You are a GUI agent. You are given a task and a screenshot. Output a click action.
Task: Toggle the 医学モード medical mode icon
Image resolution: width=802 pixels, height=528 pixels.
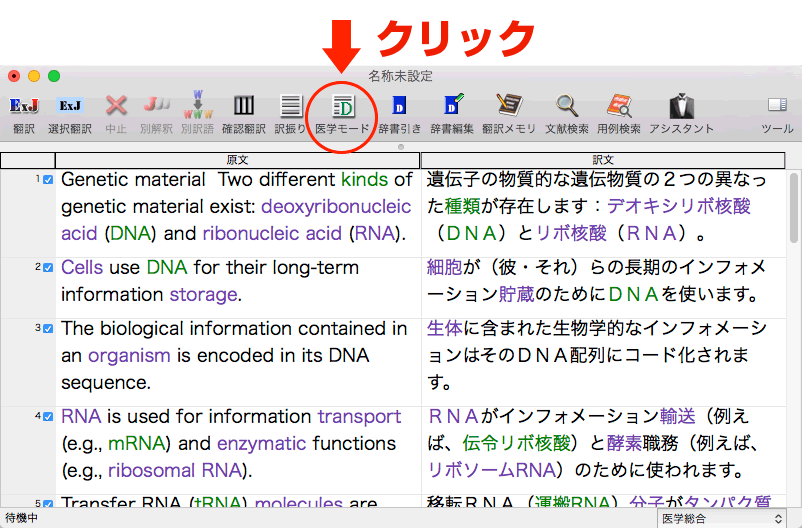pos(342,106)
